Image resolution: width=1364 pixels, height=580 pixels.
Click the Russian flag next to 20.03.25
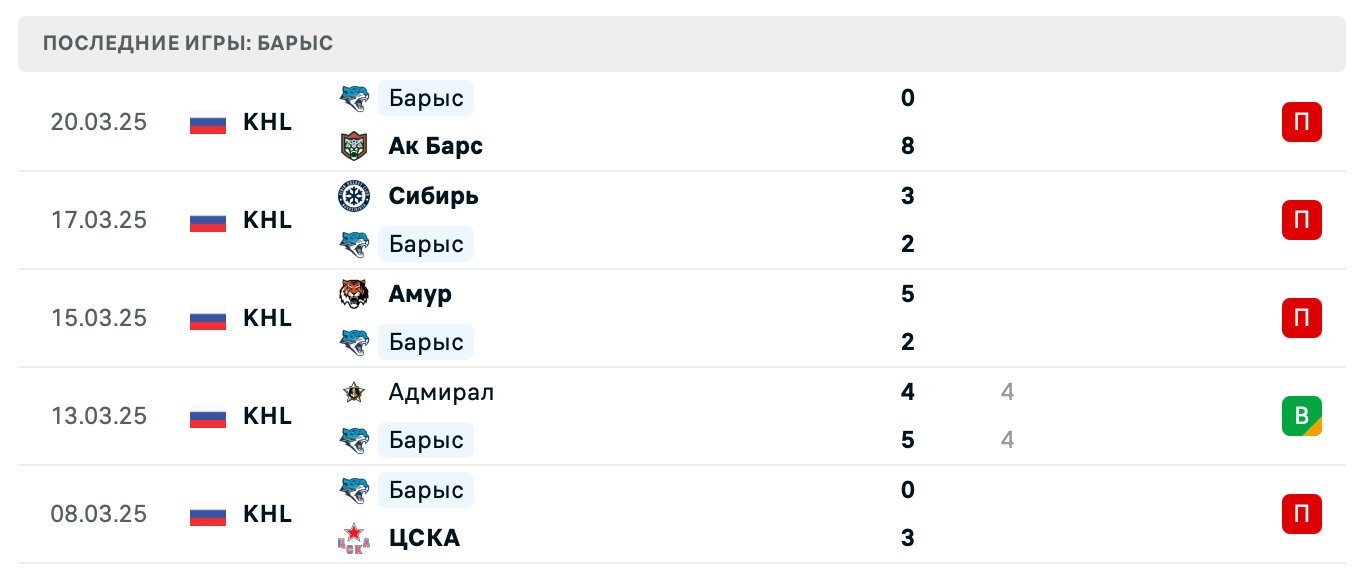[x=207, y=122]
